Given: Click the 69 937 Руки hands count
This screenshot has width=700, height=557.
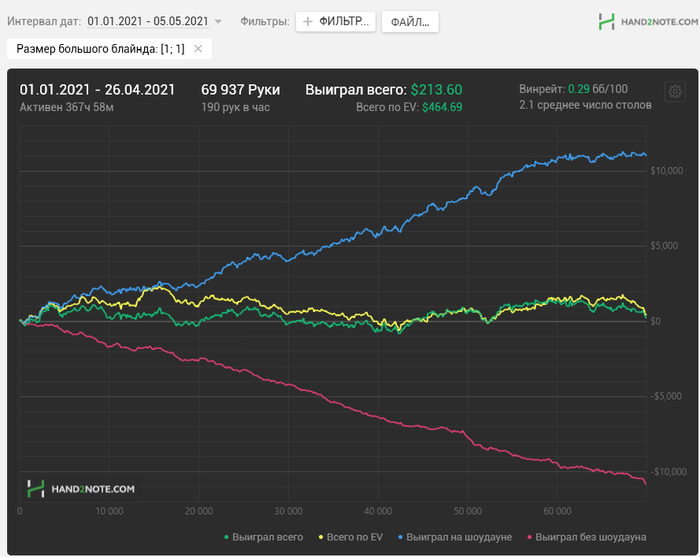Looking at the screenshot, I should pos(241,90).
